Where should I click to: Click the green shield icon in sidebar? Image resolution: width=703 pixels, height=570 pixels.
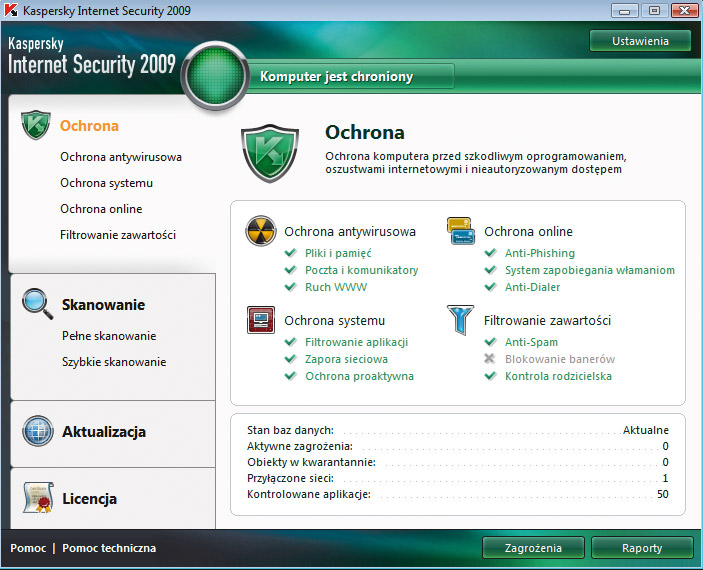point(37,127)
